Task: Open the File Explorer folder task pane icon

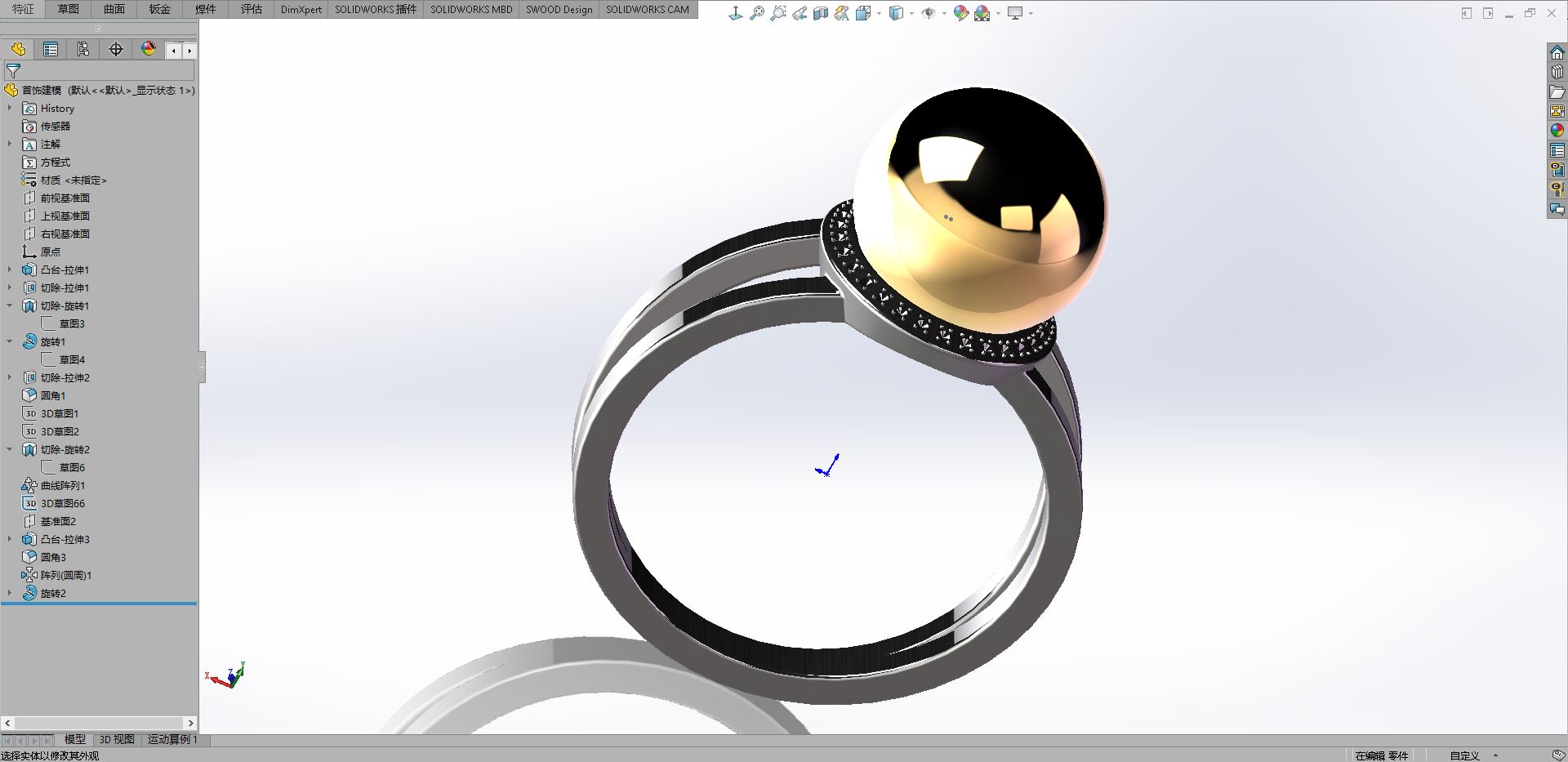Action: pos(1557,91)
